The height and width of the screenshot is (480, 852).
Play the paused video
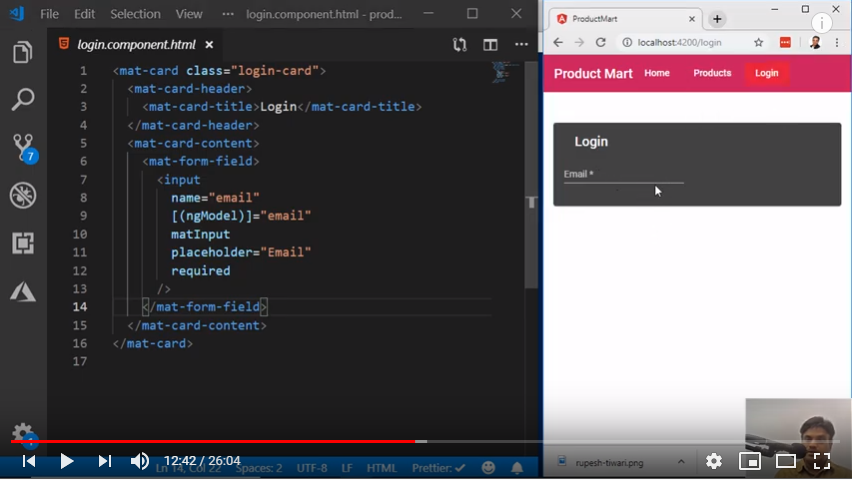(x=67, y=461)
